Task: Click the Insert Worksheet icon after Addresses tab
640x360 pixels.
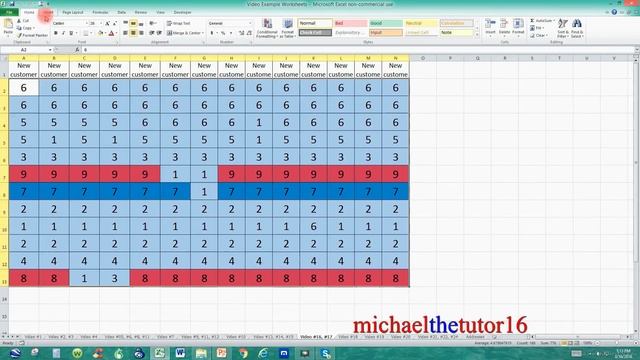Action: tap(494, 337)
